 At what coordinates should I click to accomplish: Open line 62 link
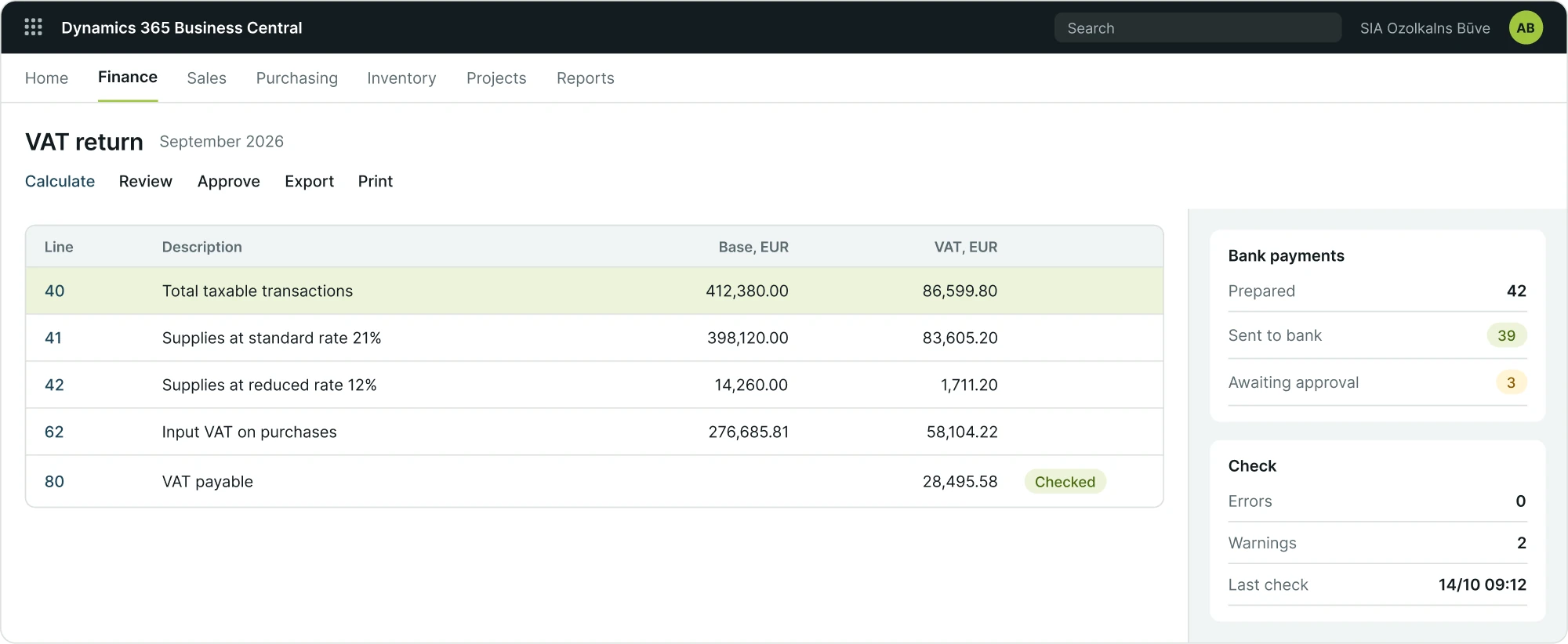click(x=54, y=432)
